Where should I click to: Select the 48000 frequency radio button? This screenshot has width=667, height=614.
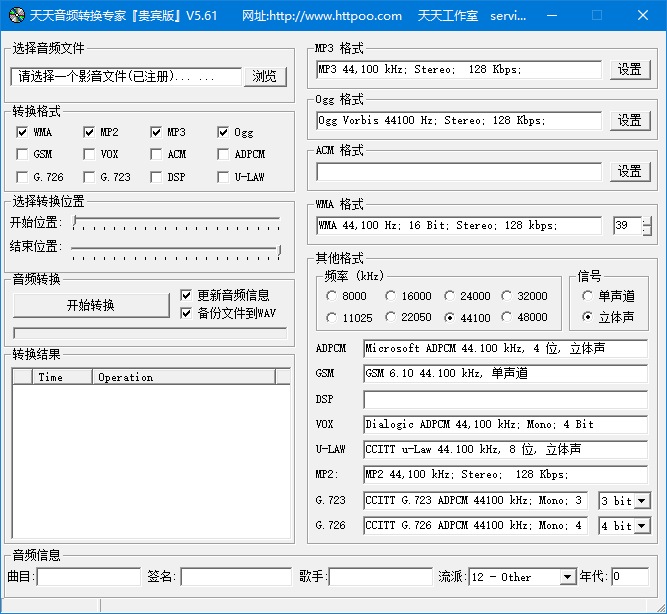coord(506,317)
